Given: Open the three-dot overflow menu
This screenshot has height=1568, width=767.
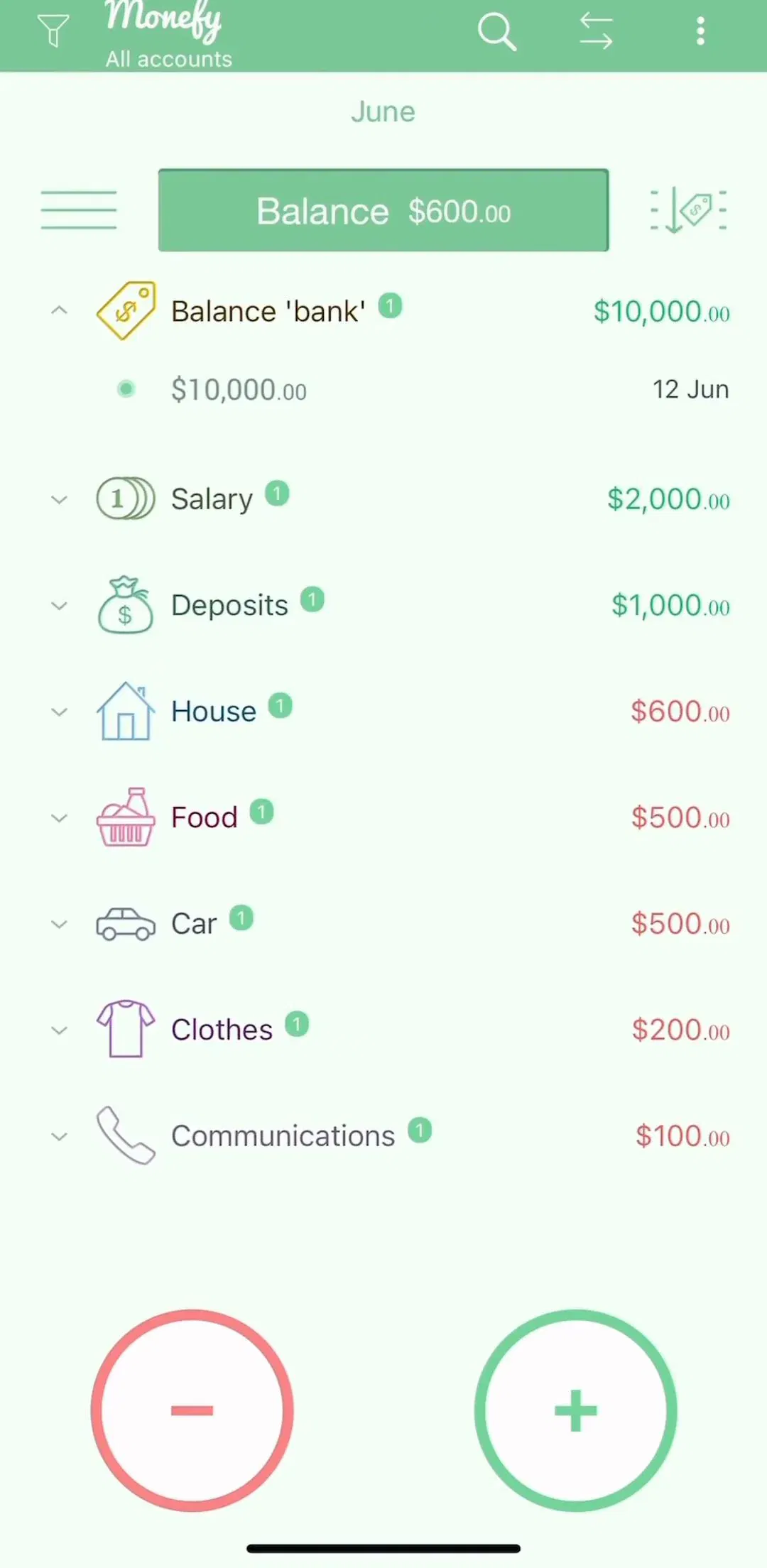Looking at the screenshot, I should tap(700, 31).
